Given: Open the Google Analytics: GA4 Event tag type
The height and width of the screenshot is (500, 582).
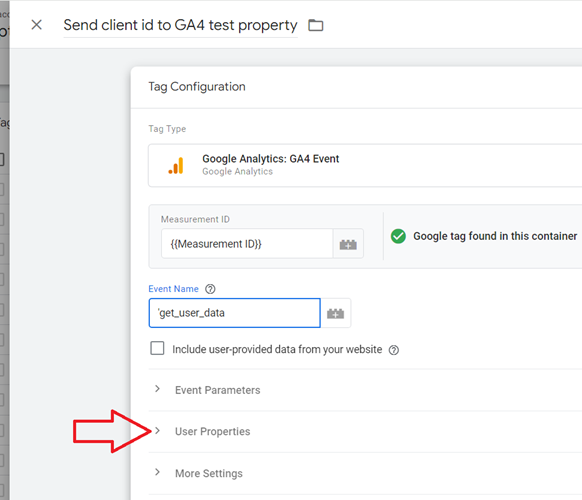Looking at the screenshot, I should point(365,165).
